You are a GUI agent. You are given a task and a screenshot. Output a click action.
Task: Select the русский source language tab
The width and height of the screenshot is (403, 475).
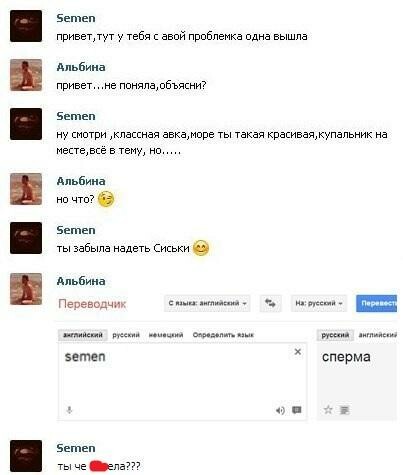coord(126,335)
